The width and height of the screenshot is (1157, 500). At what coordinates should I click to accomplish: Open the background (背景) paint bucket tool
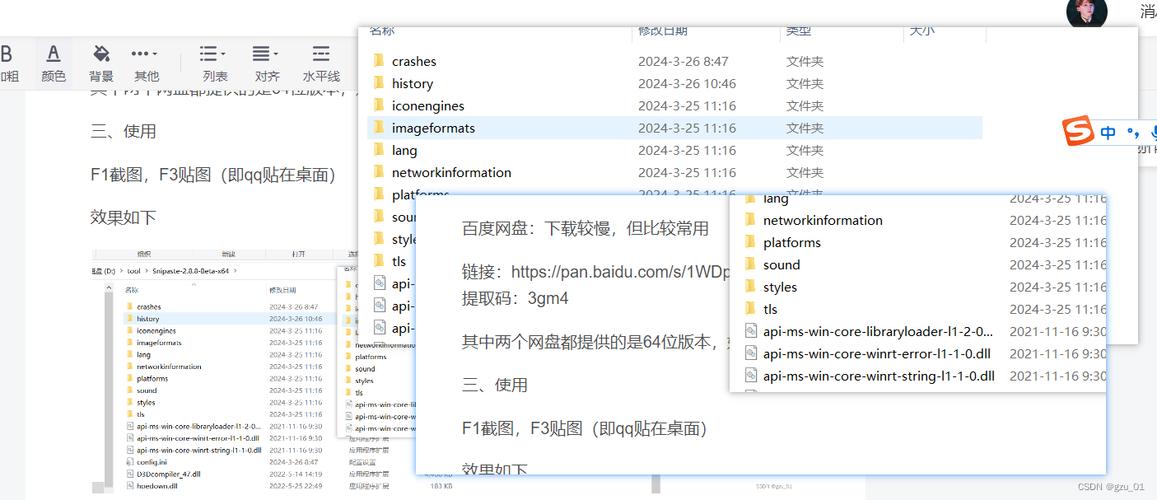point(101,63)
